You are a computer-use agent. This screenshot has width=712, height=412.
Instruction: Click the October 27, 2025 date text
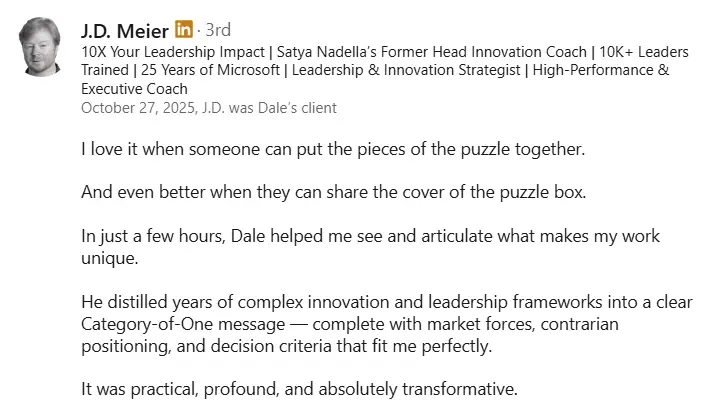tap(138, 108)
